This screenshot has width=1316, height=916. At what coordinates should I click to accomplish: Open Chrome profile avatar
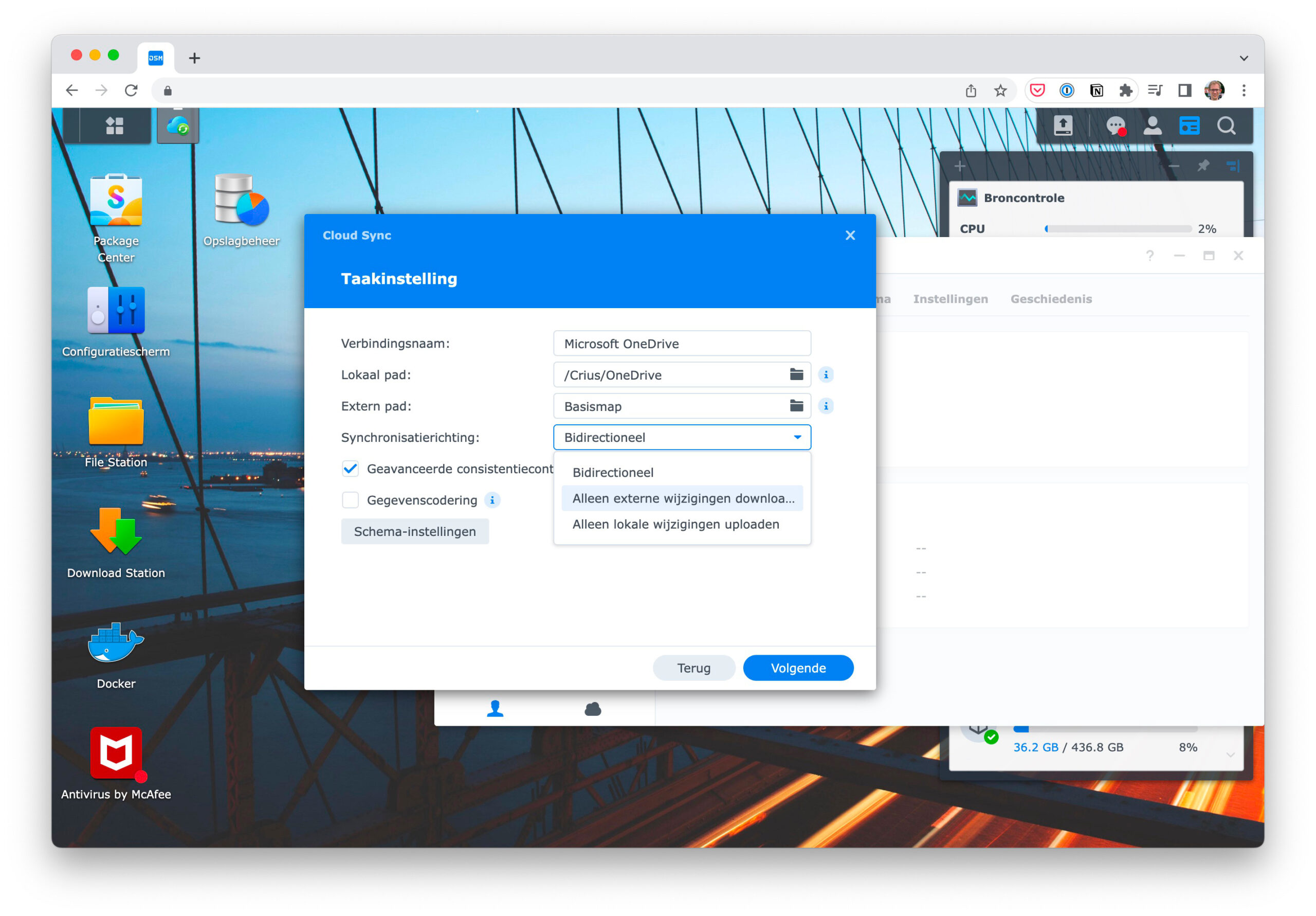[1214, 90]
